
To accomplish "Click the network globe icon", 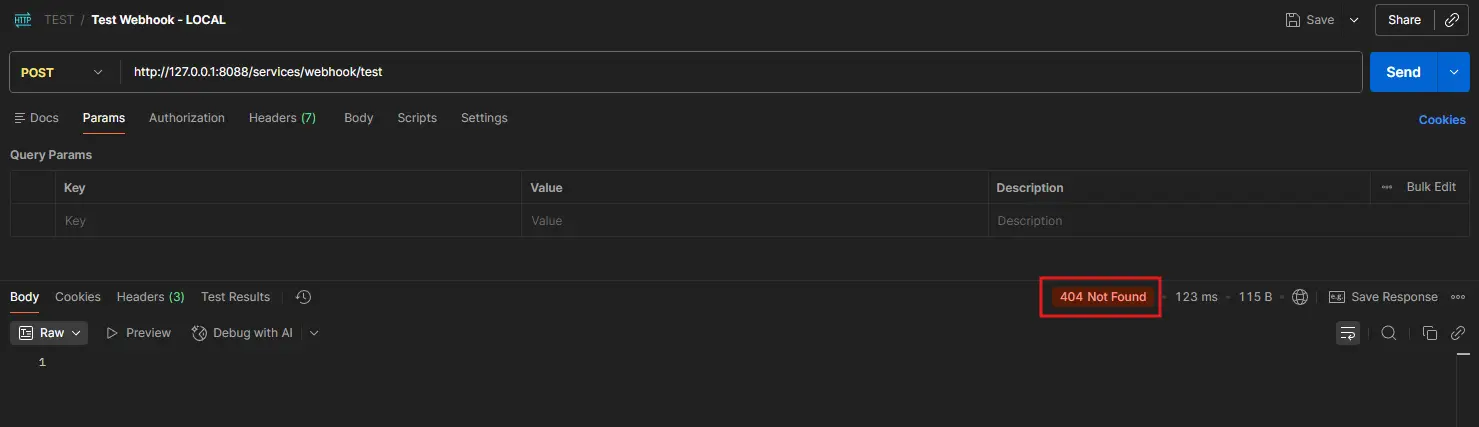I will (1300, 297).
